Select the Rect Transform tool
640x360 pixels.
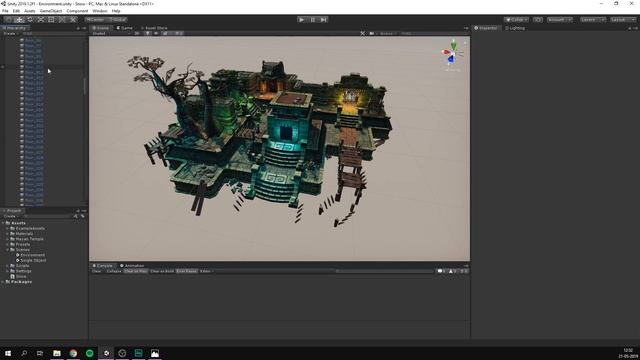pos(51,20)
